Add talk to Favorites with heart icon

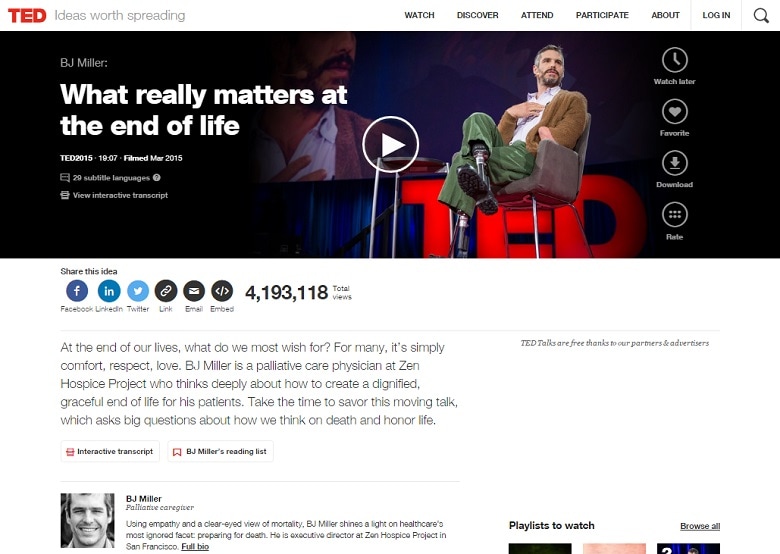coord(675,112)
